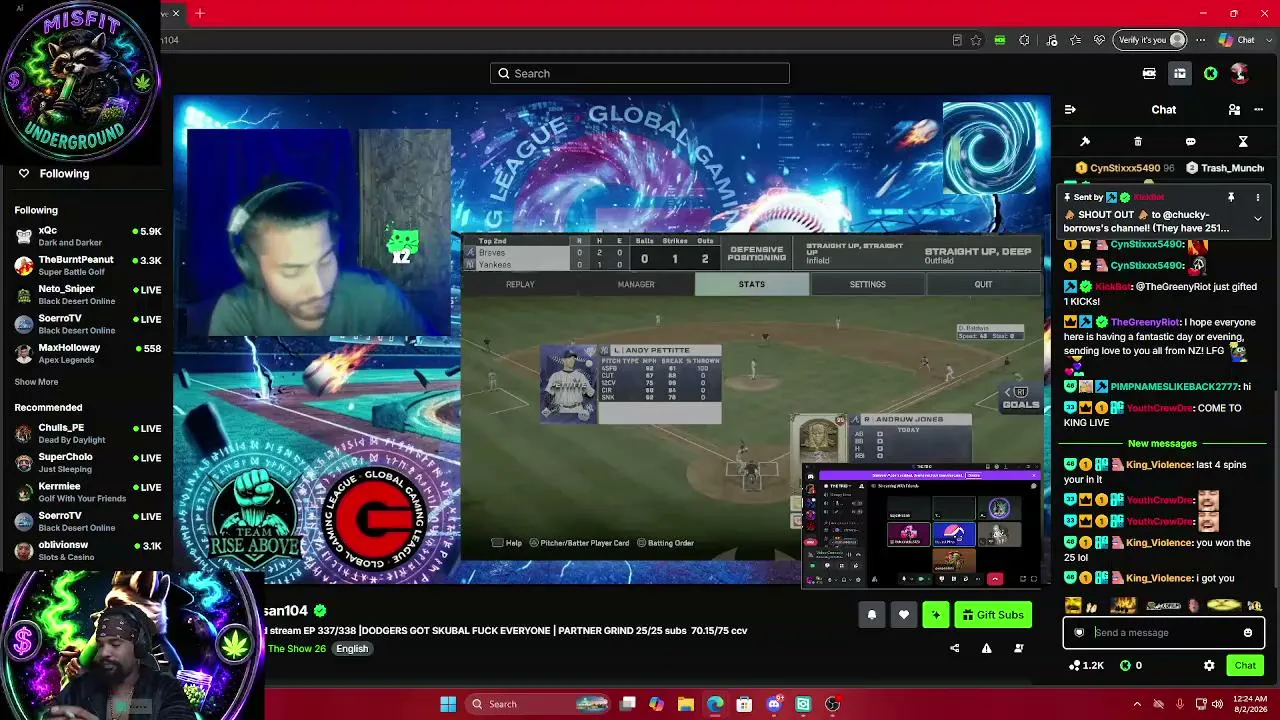Click the chat identity badge in message box
This screenshot has height=720, width=1280.
[1079, 632]
